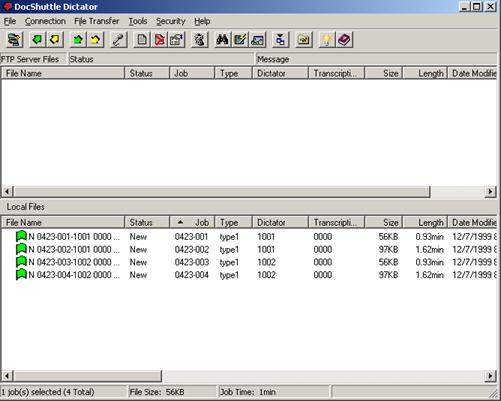Click status bar jobs selected text
Image resolution: width=501 pixels, height=401 pixels.
(x=48, y=392)
